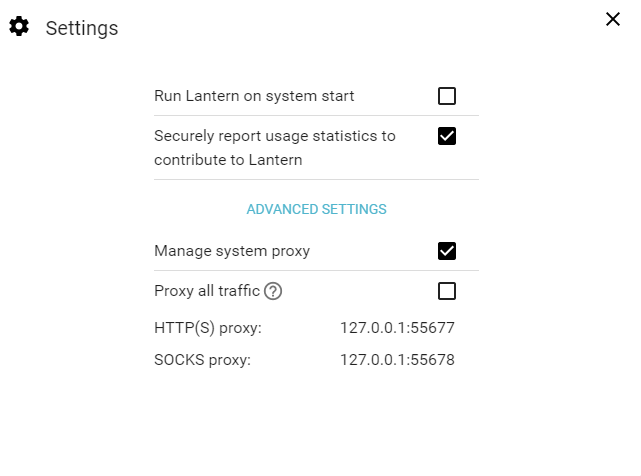Screen dimensions: 641x476
Task: Click the SOCKS proxy label
Action: click(202, 360)
